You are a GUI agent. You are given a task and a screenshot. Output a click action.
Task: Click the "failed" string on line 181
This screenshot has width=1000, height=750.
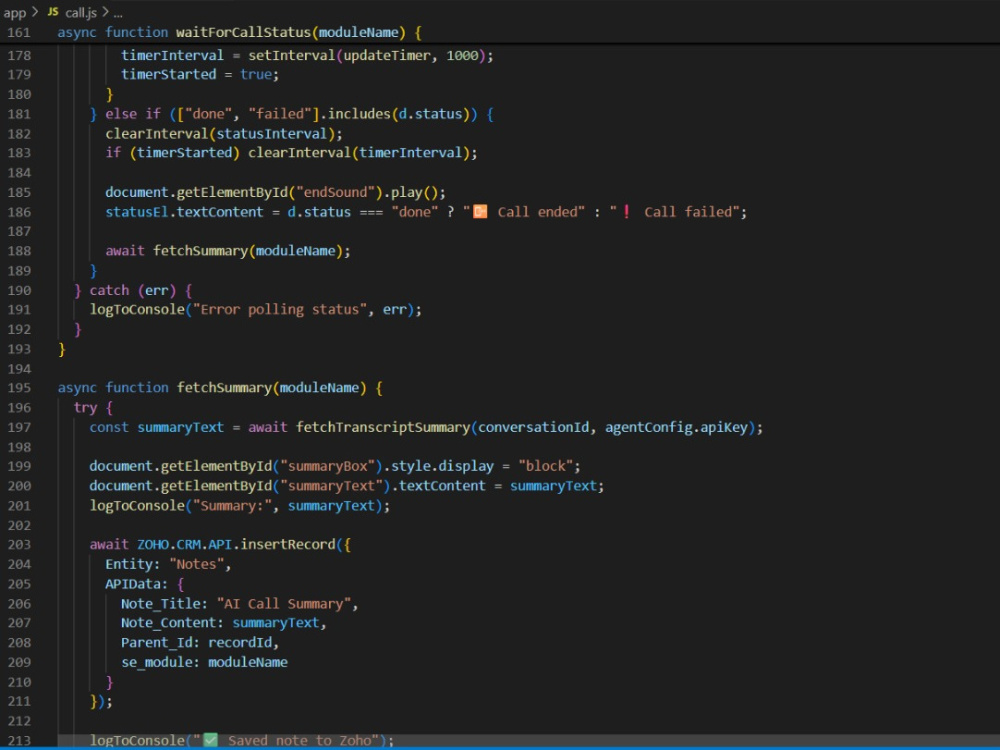pos(280,114)
